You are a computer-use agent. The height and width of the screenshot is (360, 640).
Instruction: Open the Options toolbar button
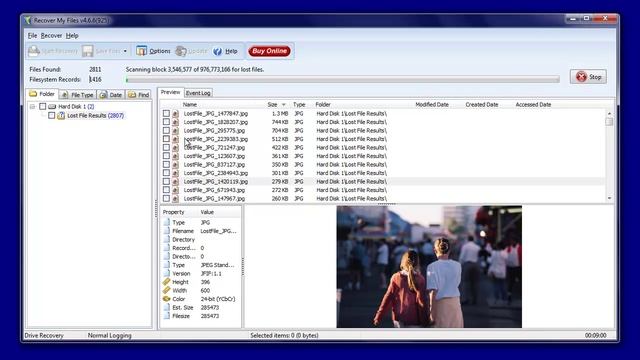point(153,51)
